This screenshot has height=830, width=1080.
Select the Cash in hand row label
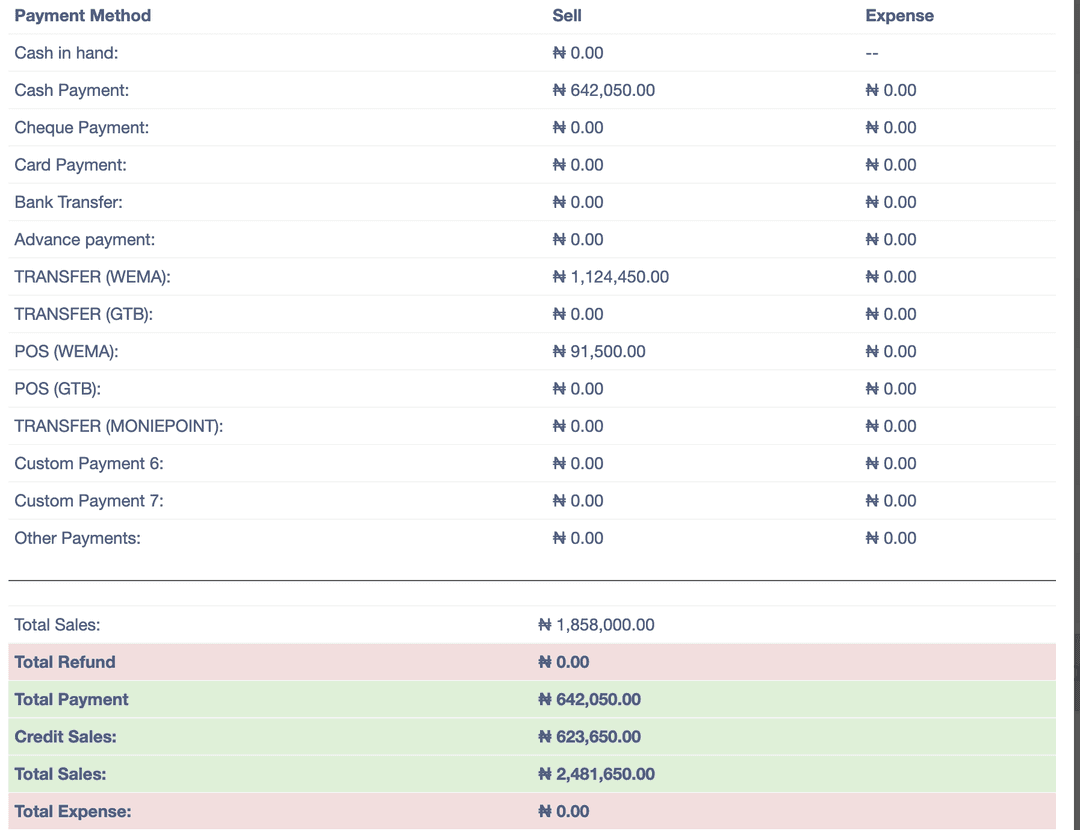[x=66, y=53]
